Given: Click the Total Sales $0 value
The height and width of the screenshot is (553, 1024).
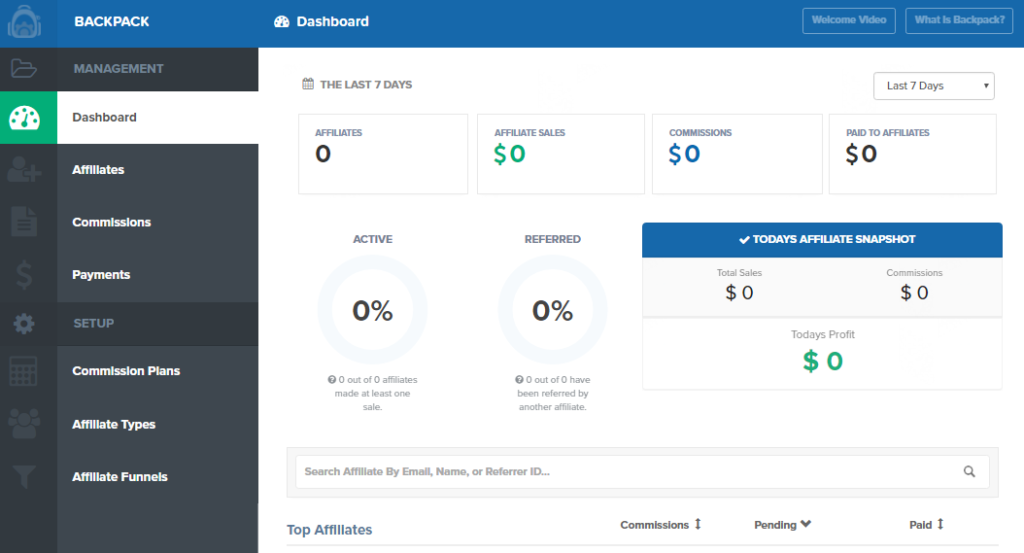Looking at the screenshot, I should point(739,292).
